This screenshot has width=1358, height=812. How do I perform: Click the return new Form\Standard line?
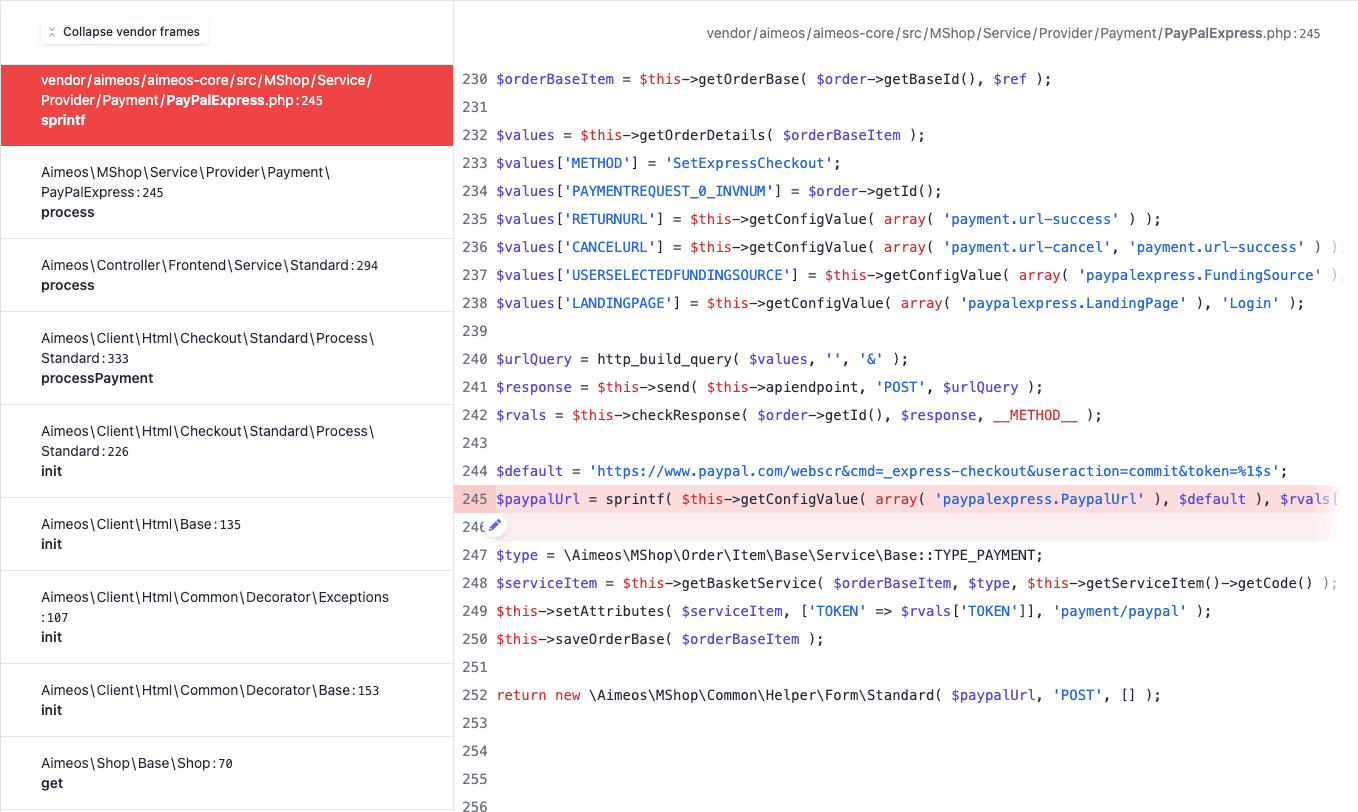(x=828, y=695)
